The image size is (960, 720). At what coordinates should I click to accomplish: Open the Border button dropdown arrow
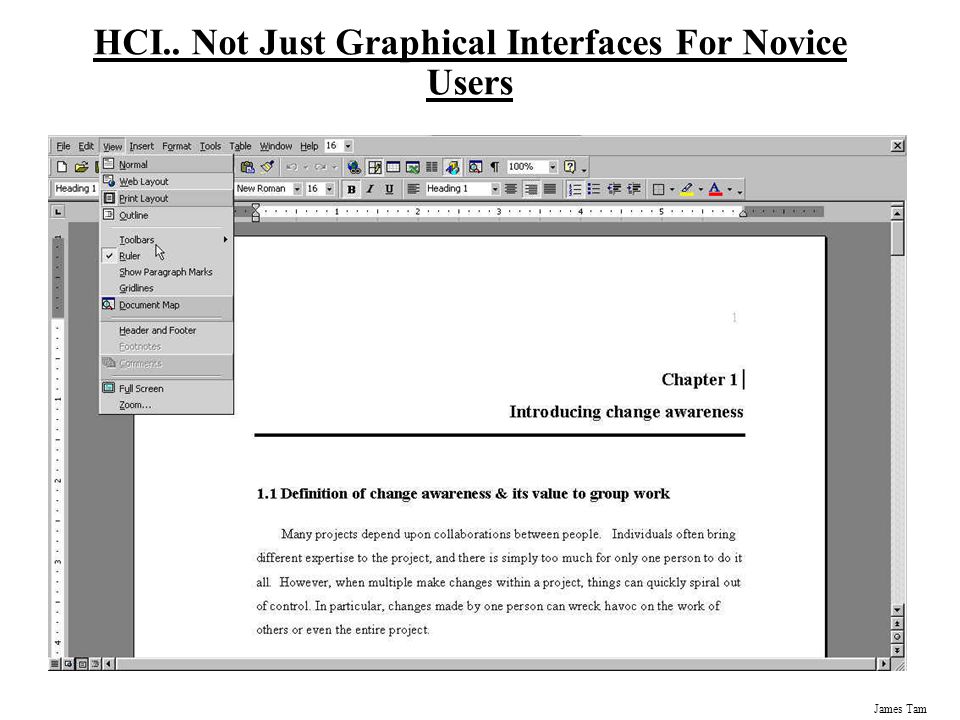click(x=672, y=190)
